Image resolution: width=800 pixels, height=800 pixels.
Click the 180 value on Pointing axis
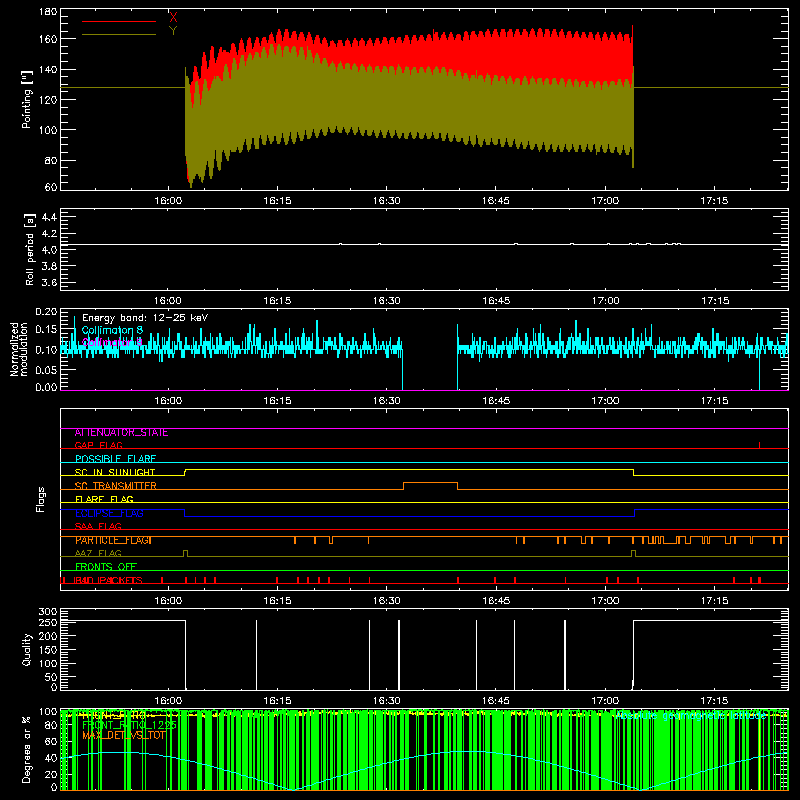(x=48, y=12)
